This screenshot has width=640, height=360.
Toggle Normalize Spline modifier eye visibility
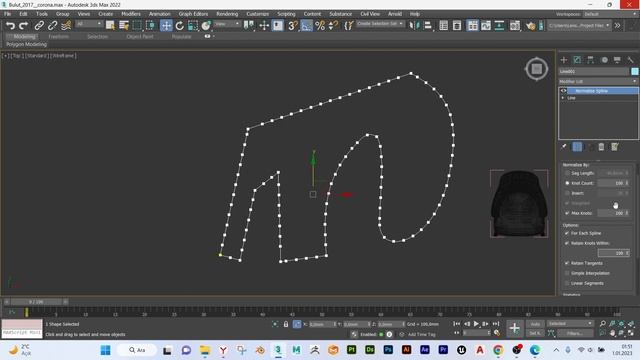[564, 91]
